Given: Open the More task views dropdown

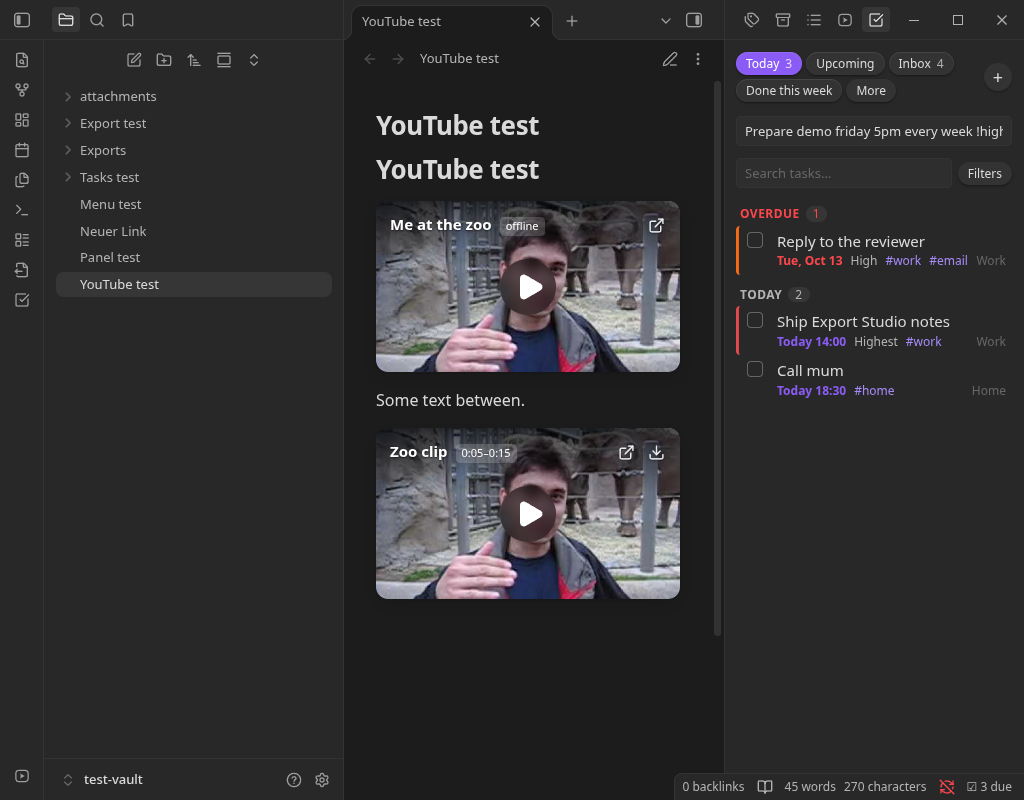Looking at the screenshot, I should coord(871,91).
